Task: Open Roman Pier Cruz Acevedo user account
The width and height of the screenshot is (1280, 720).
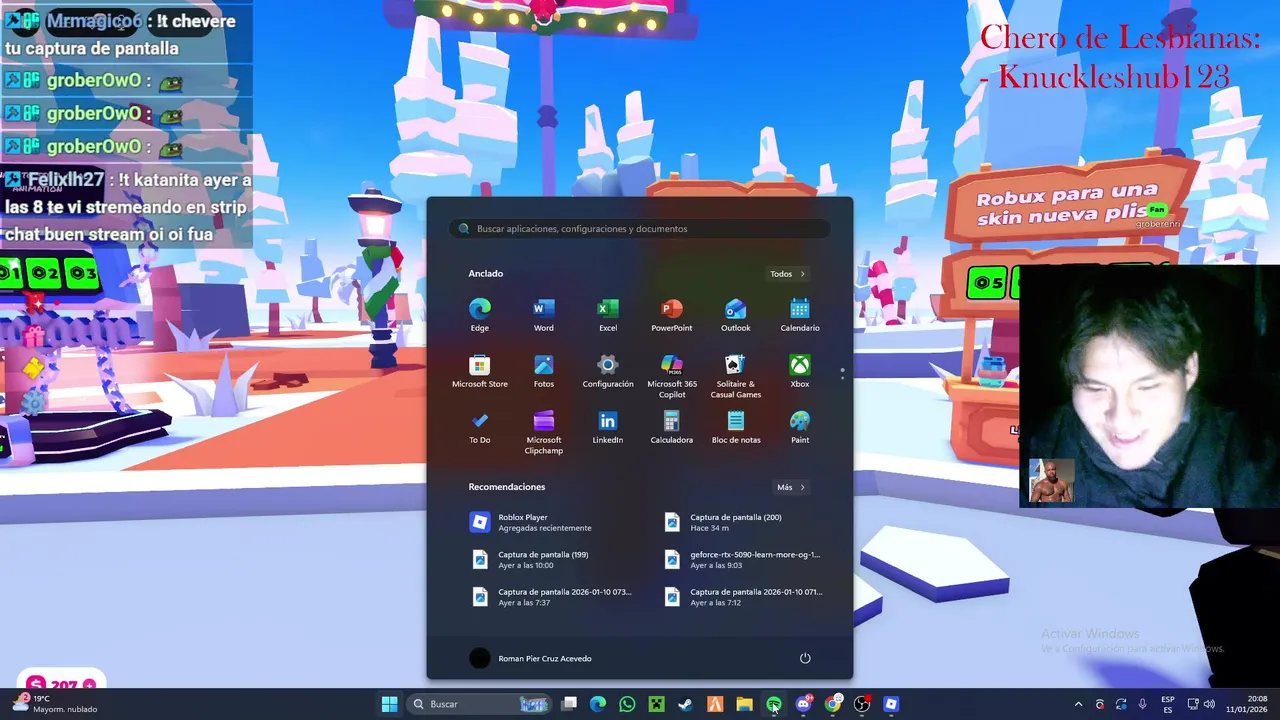Action: click(531, 658)
